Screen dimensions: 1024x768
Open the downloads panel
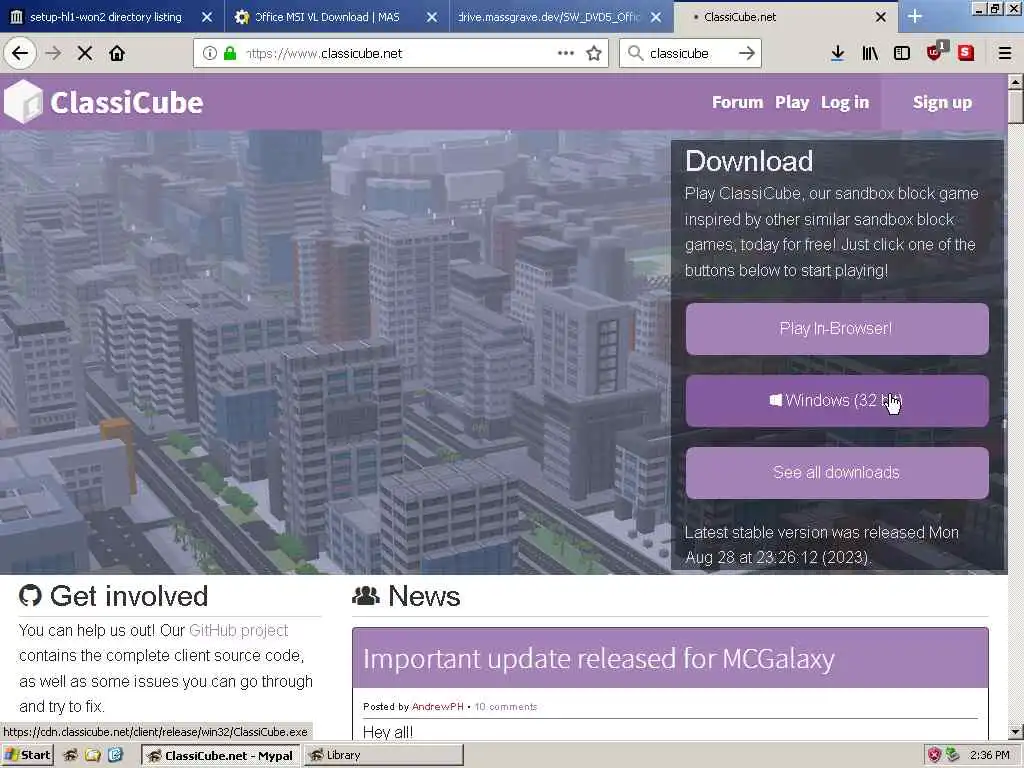[837, 54]
